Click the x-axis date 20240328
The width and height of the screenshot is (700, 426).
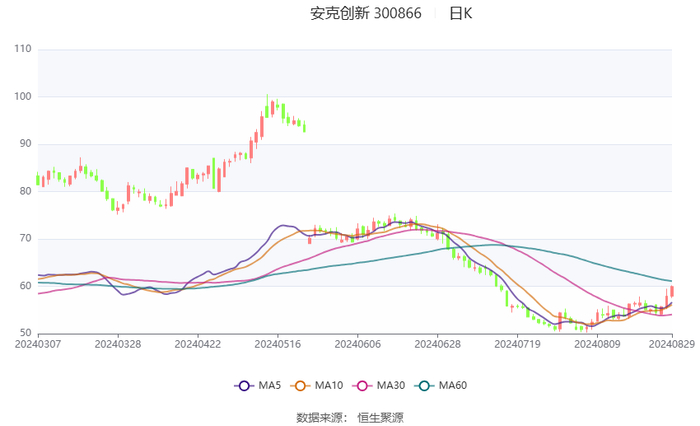tap(118, 344)
